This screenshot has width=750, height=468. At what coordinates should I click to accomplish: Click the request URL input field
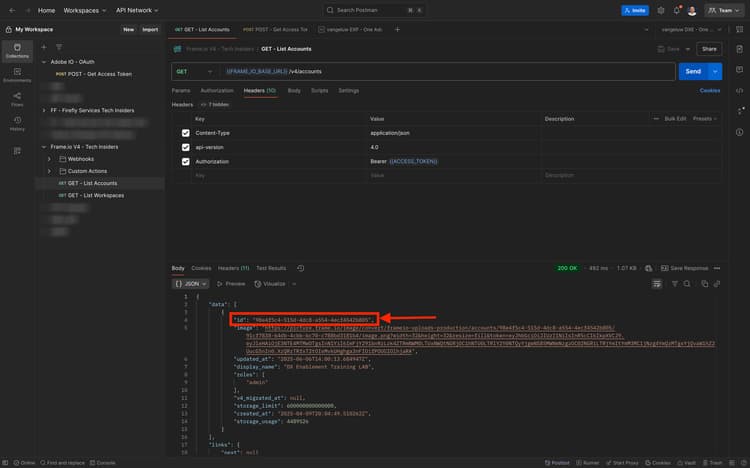pyautogui.click(x=450, y=72)
